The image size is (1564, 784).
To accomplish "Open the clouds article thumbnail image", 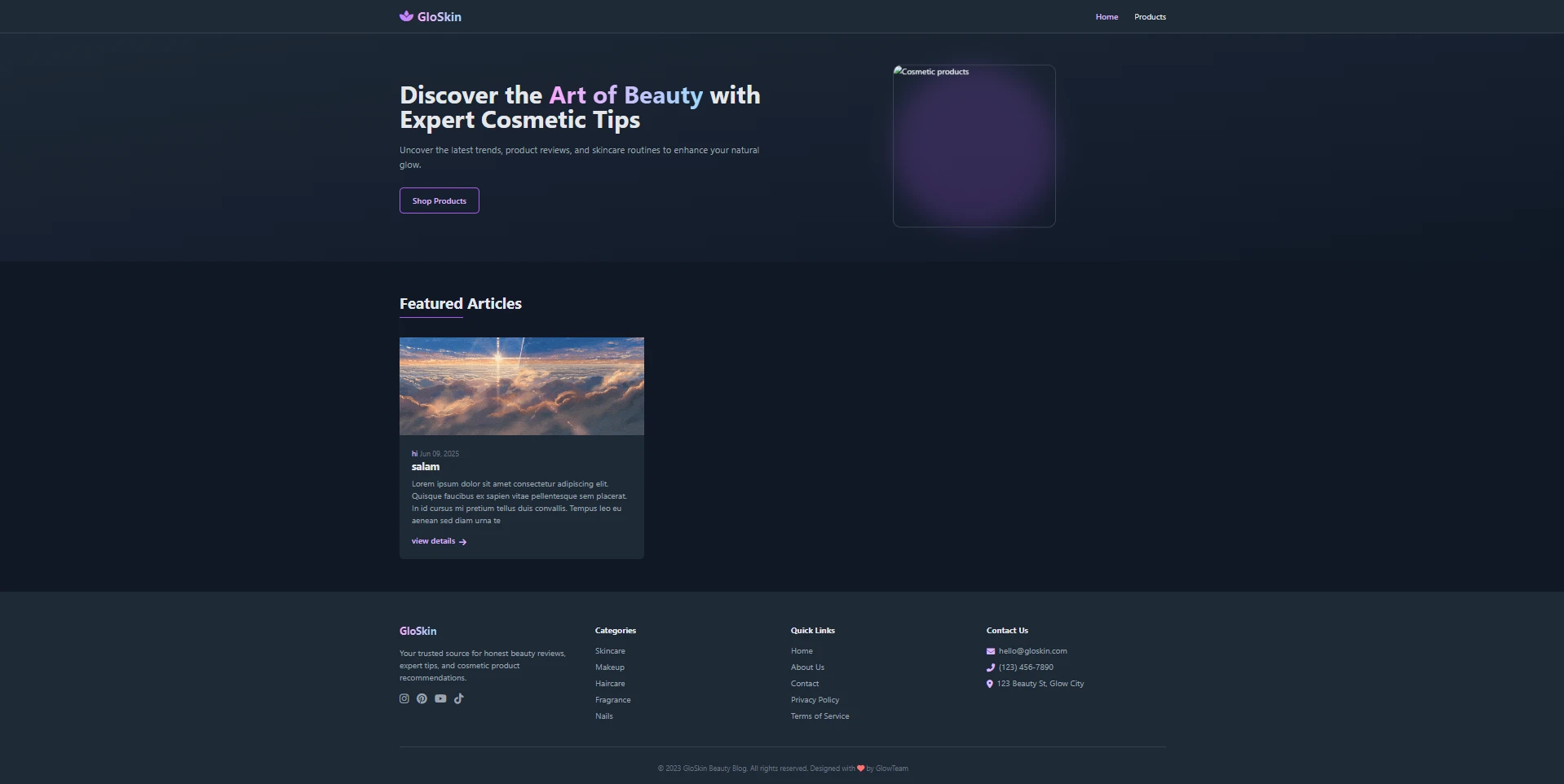I will (x=522, y=386).
